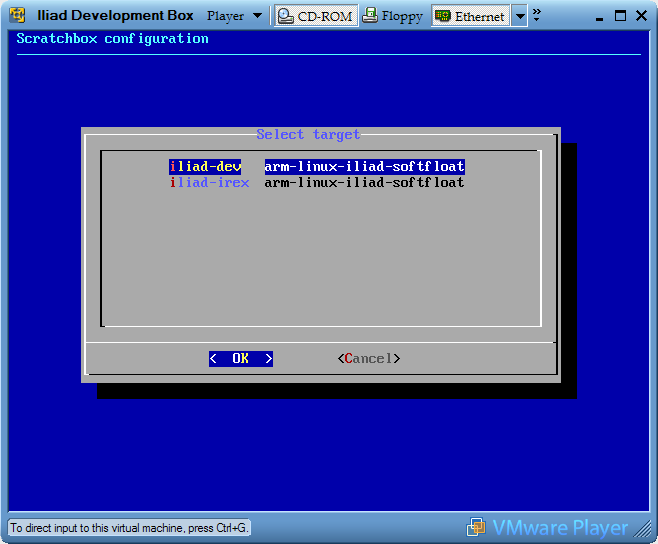Image resolution: width=658 pixels, height=544 pixels.
Task: Close the Iliad Development Box window
Action: [641, 16]
